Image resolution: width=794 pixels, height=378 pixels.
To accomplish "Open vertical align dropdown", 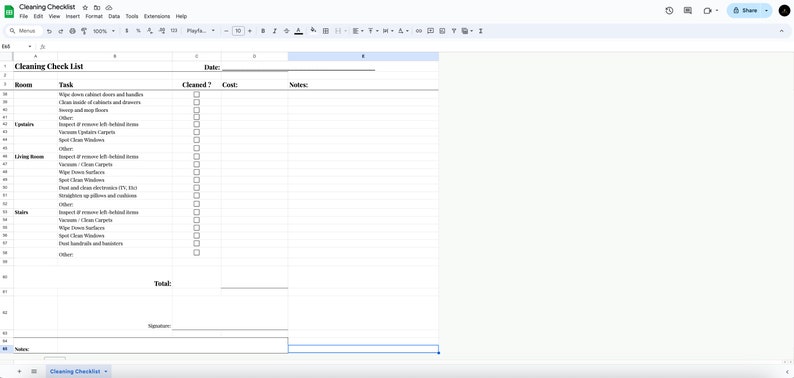I will point(373,31).
